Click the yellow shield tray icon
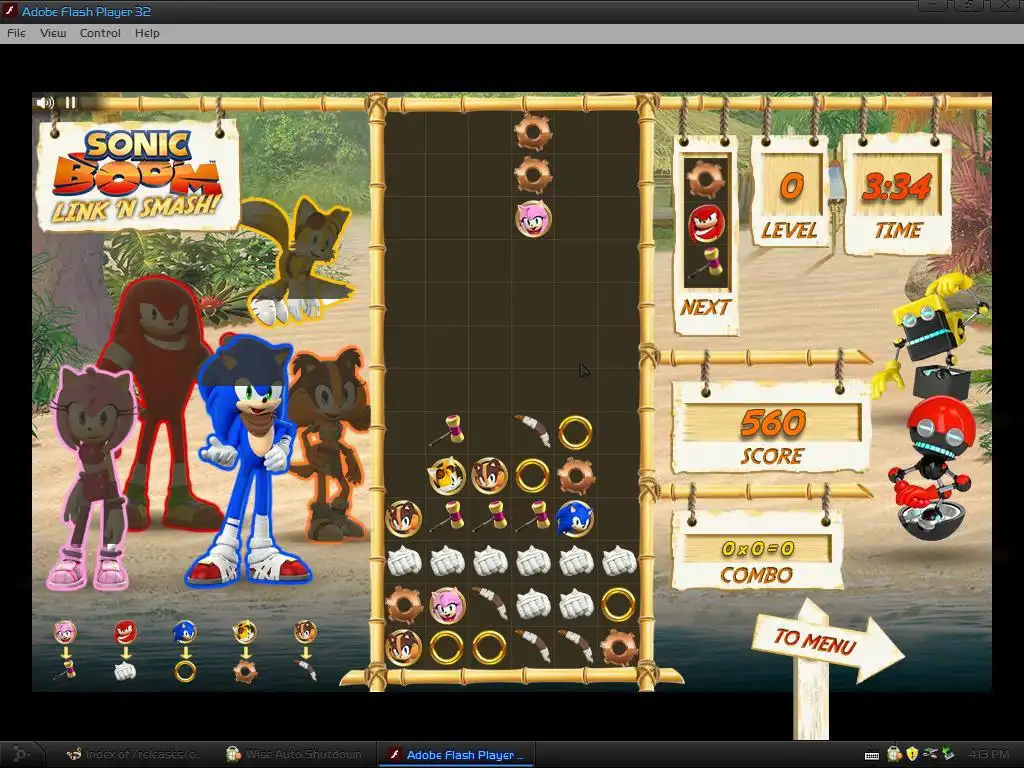The width and height of the screenshot is (1024, 768). pyautogui.click(x=912, y=754)
